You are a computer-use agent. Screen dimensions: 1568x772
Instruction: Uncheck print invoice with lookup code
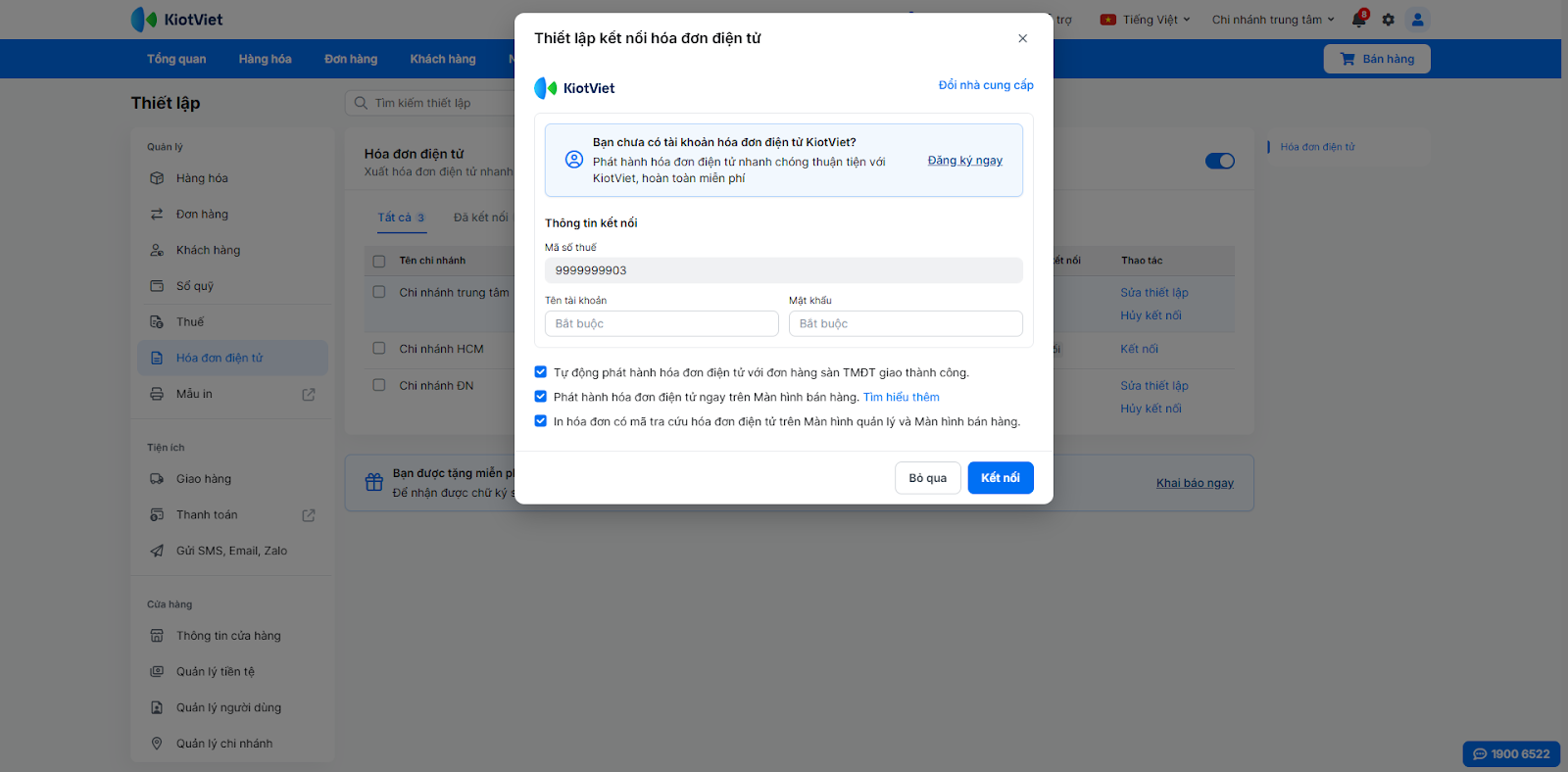click(x=541, y=421)
